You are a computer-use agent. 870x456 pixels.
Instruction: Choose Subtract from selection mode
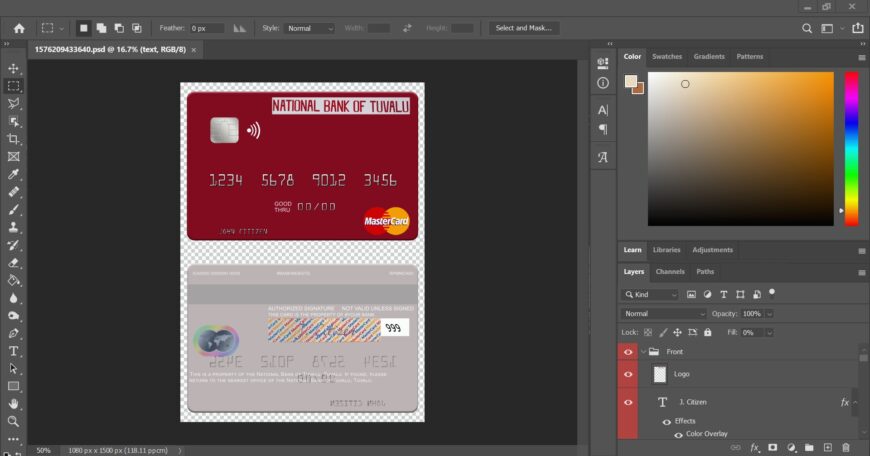[x=119, y=28]
